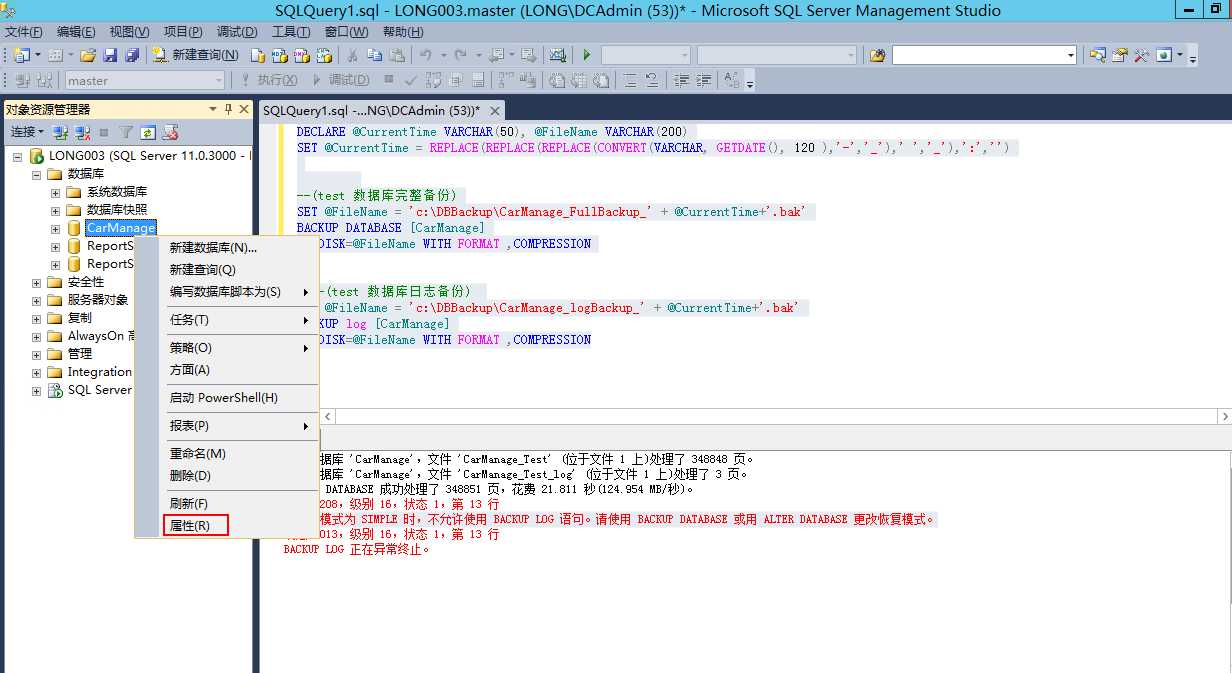Click the Object Explorer refresh icon
This screenshot has height=673, width=1232.
148,132
